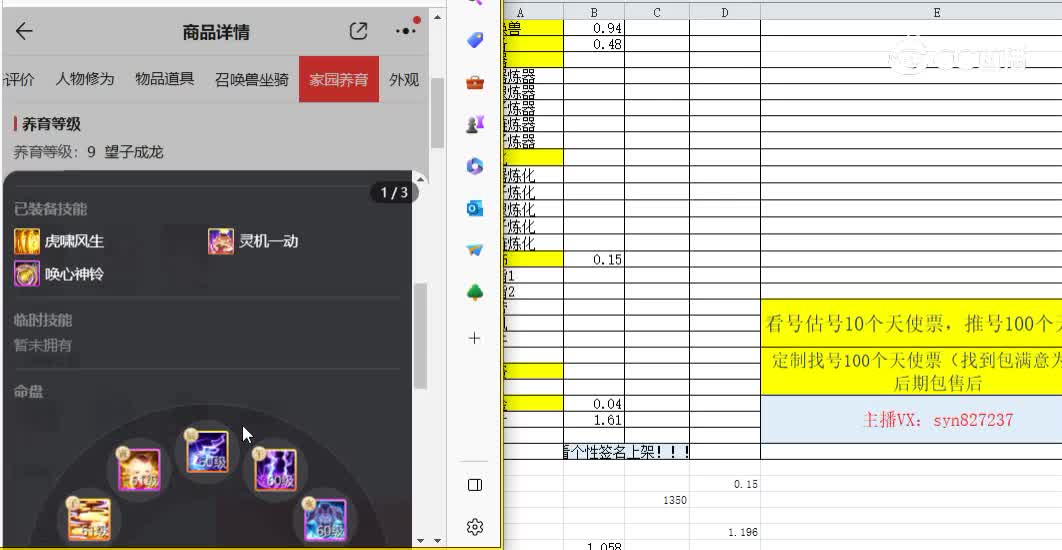Click the 临时技能 section label

[x=43, y=320]
